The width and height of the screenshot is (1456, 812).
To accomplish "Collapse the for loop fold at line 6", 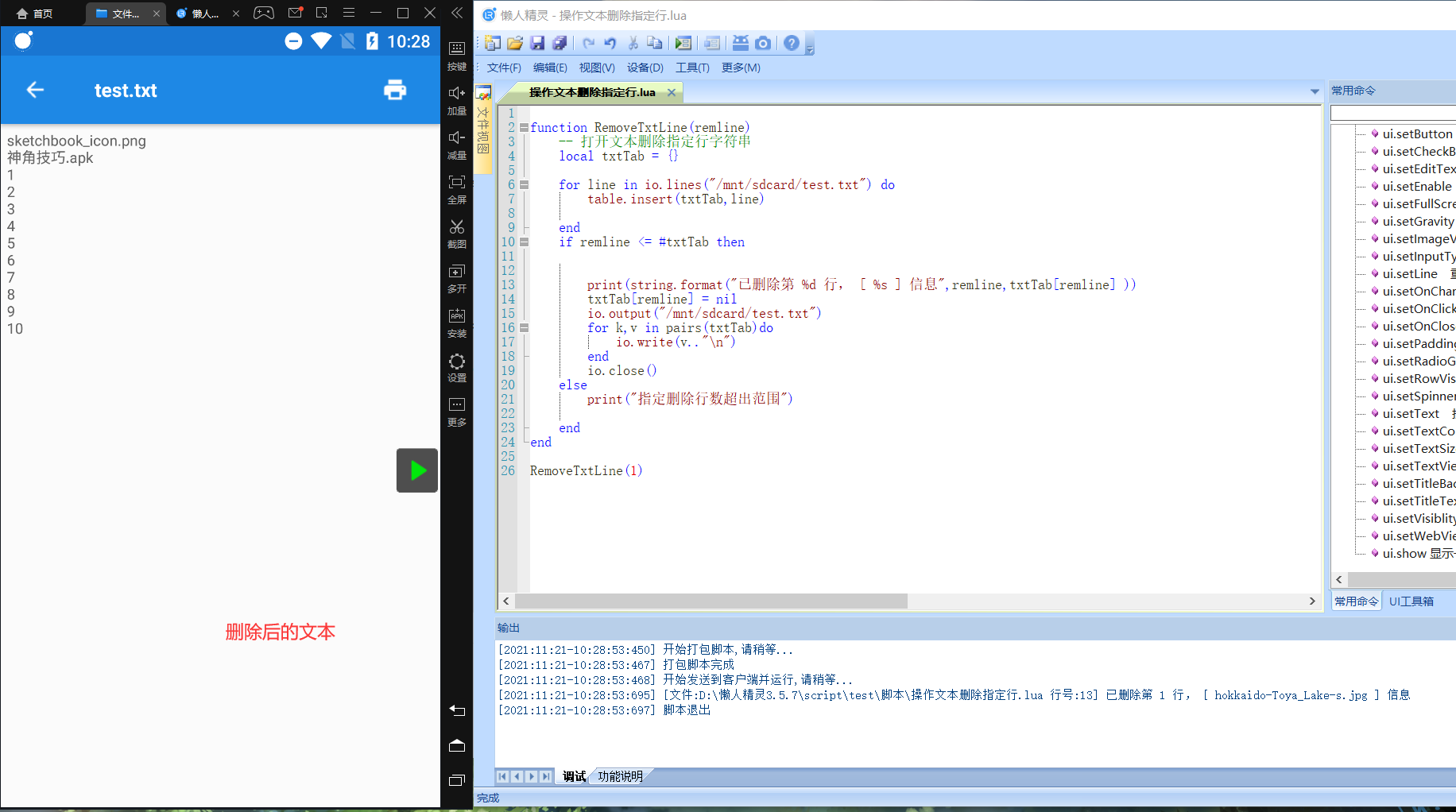I will tap(524, 184).
